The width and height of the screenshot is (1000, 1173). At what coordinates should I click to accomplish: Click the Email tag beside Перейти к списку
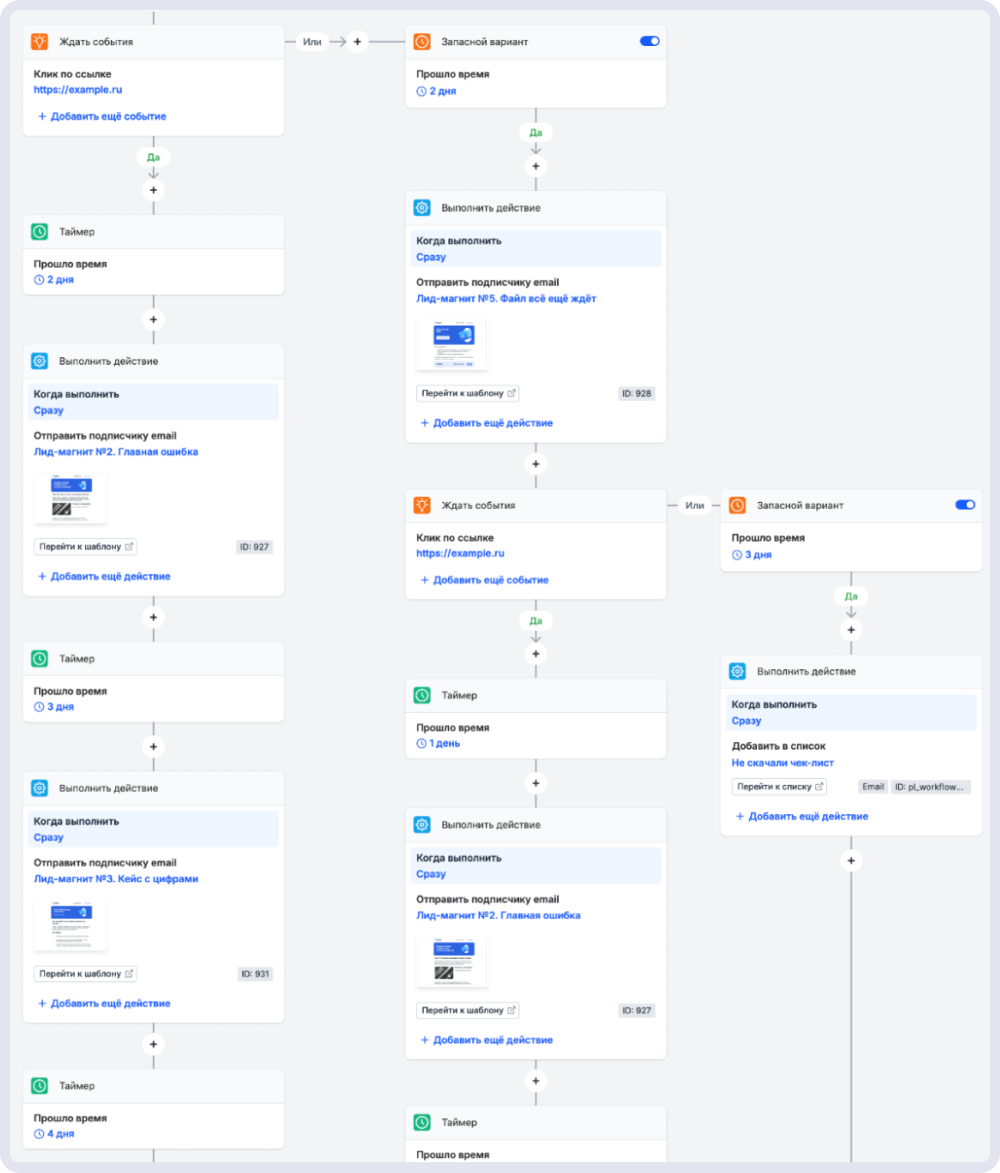(x=873, y=787)
